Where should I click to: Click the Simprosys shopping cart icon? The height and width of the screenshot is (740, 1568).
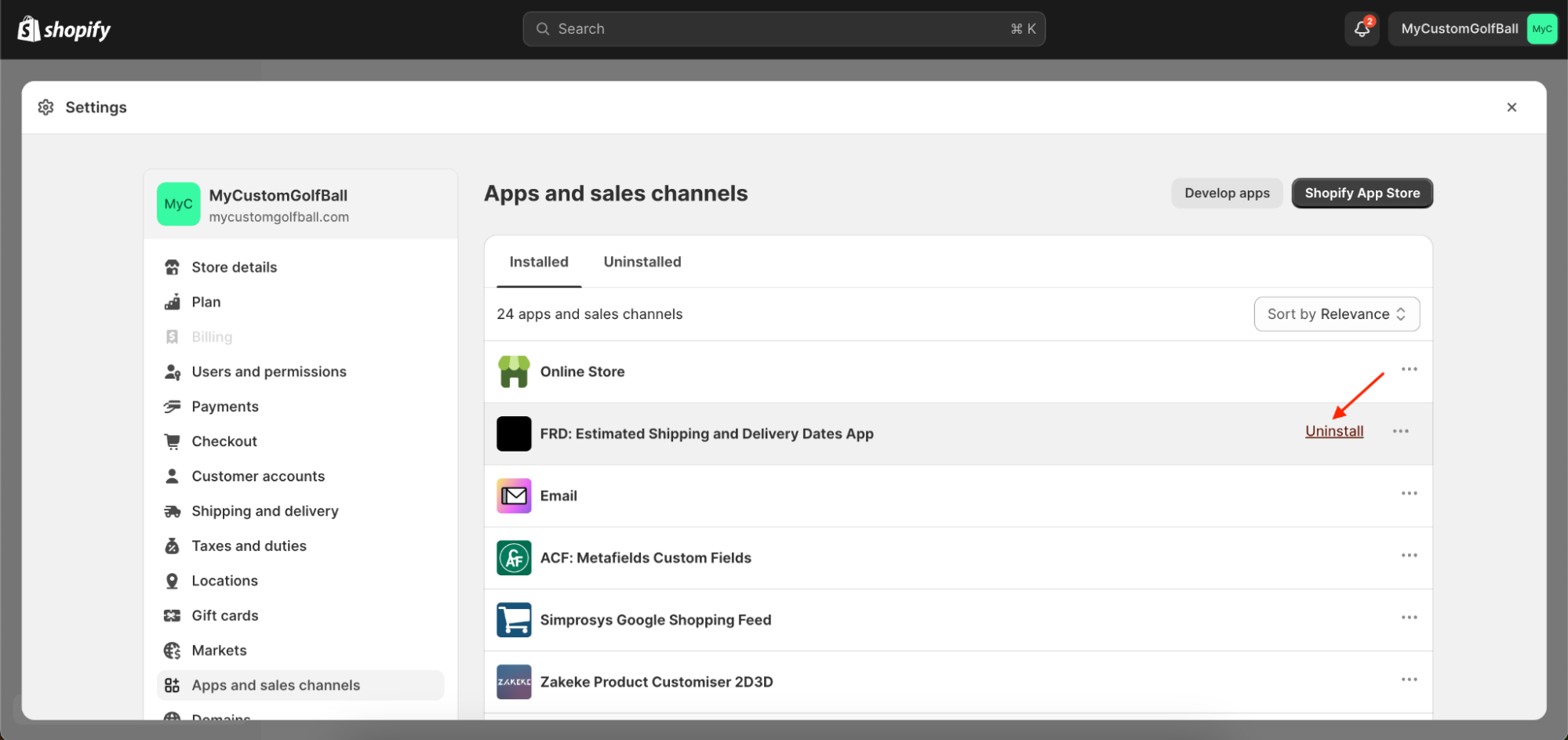click(x=514, y=619)
